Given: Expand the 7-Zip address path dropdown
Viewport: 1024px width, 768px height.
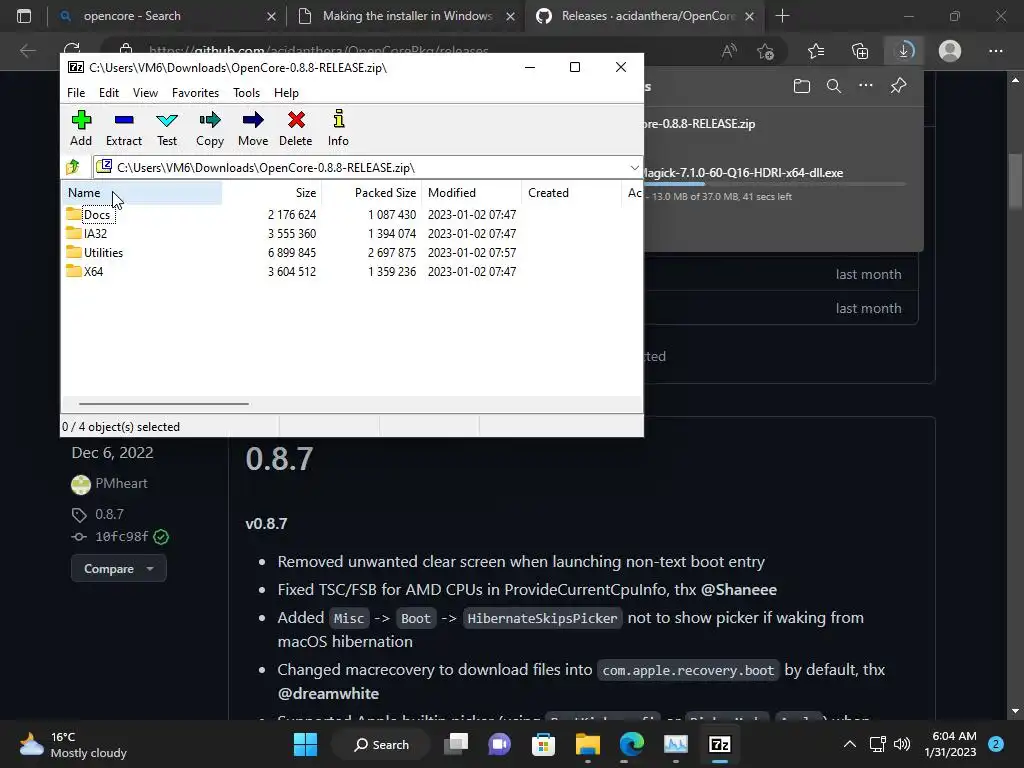Looking at the screenshot, I should tap(634, 168).
